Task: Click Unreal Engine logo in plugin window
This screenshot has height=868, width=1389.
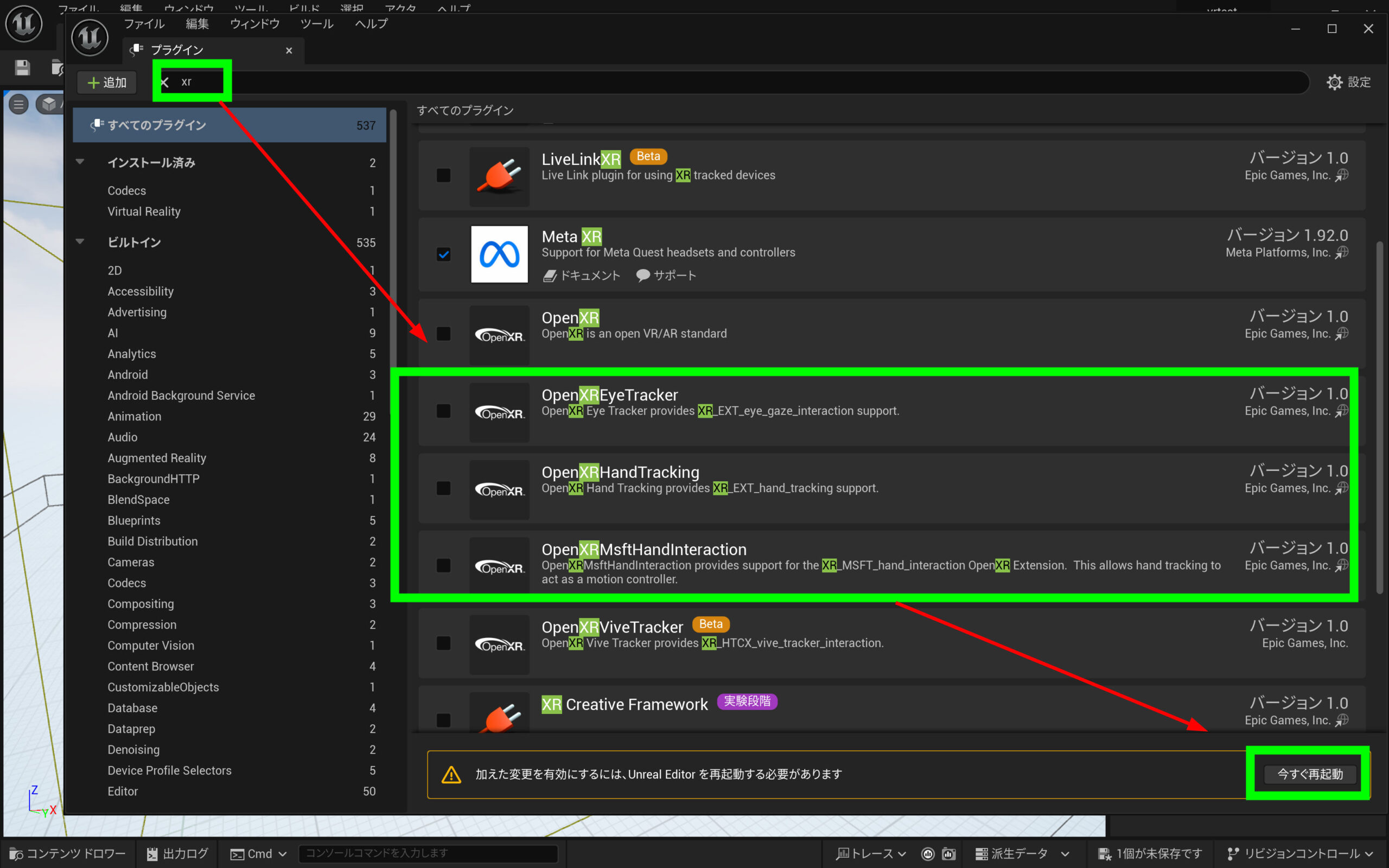Action: click(x=90, y=38)
